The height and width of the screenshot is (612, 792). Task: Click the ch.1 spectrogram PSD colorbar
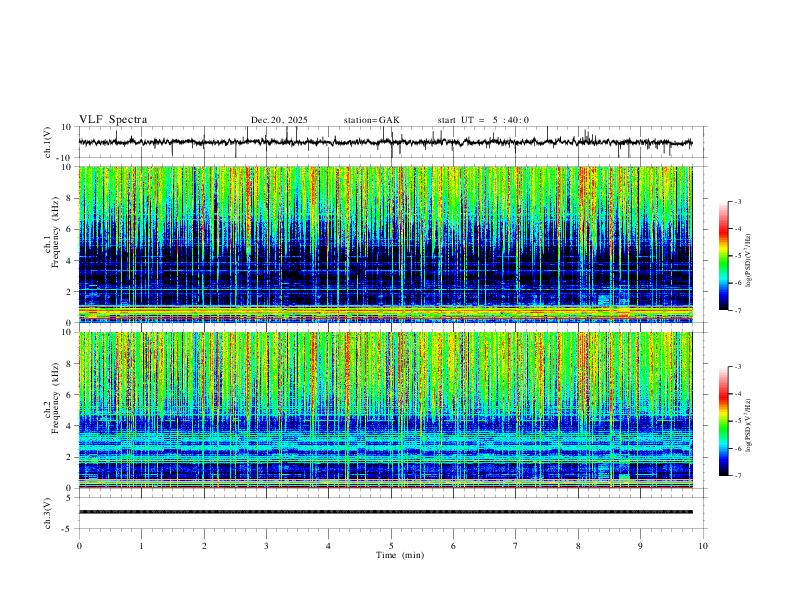(724, 256)
